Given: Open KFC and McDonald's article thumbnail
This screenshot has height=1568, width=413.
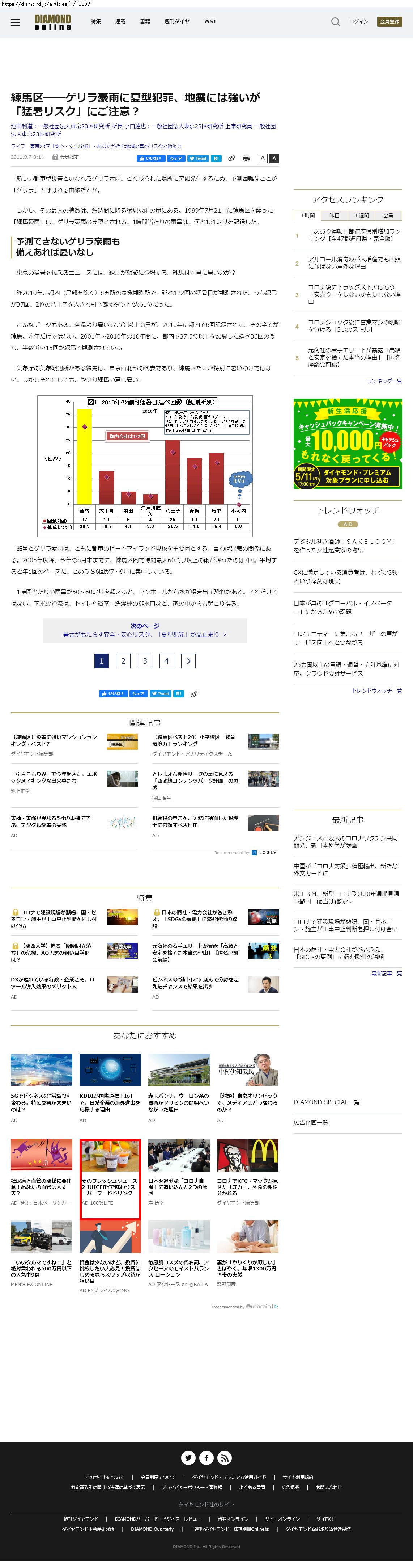Looking at the screenshot, I should point(248,1155).
